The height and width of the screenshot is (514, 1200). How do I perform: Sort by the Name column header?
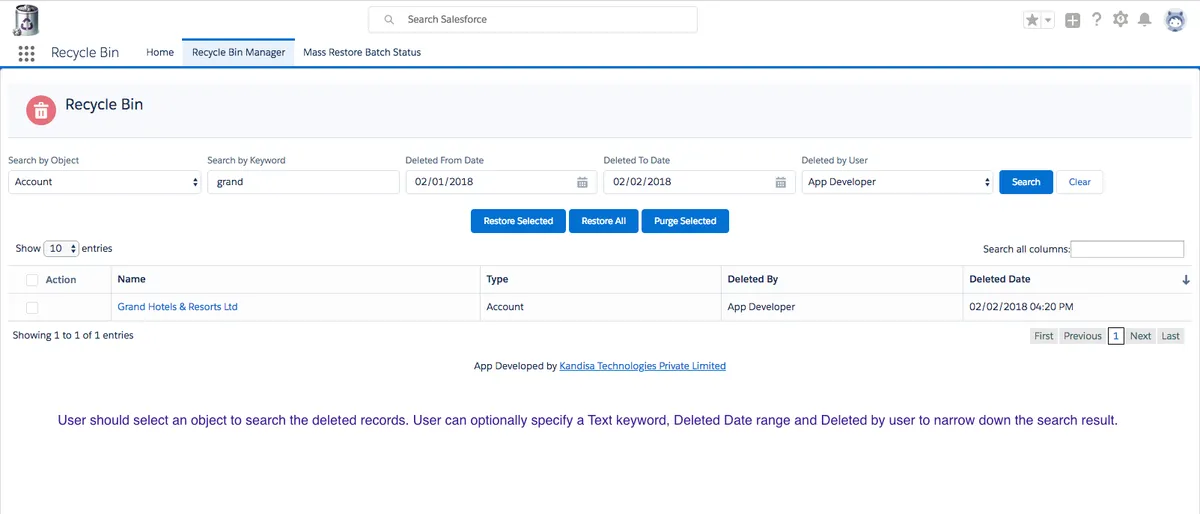(296, 280)
